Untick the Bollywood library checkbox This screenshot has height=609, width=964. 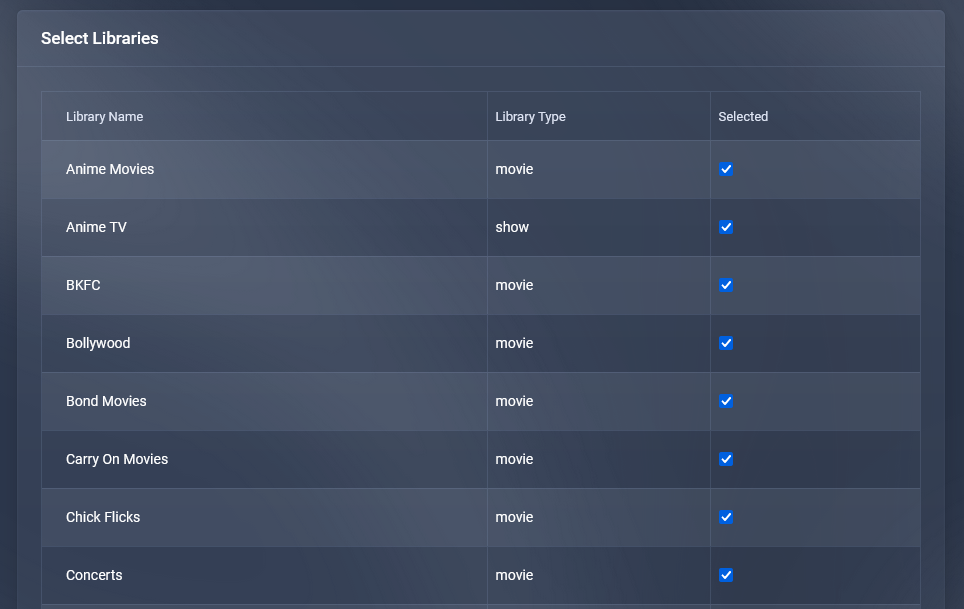click(x=726, y=343)
